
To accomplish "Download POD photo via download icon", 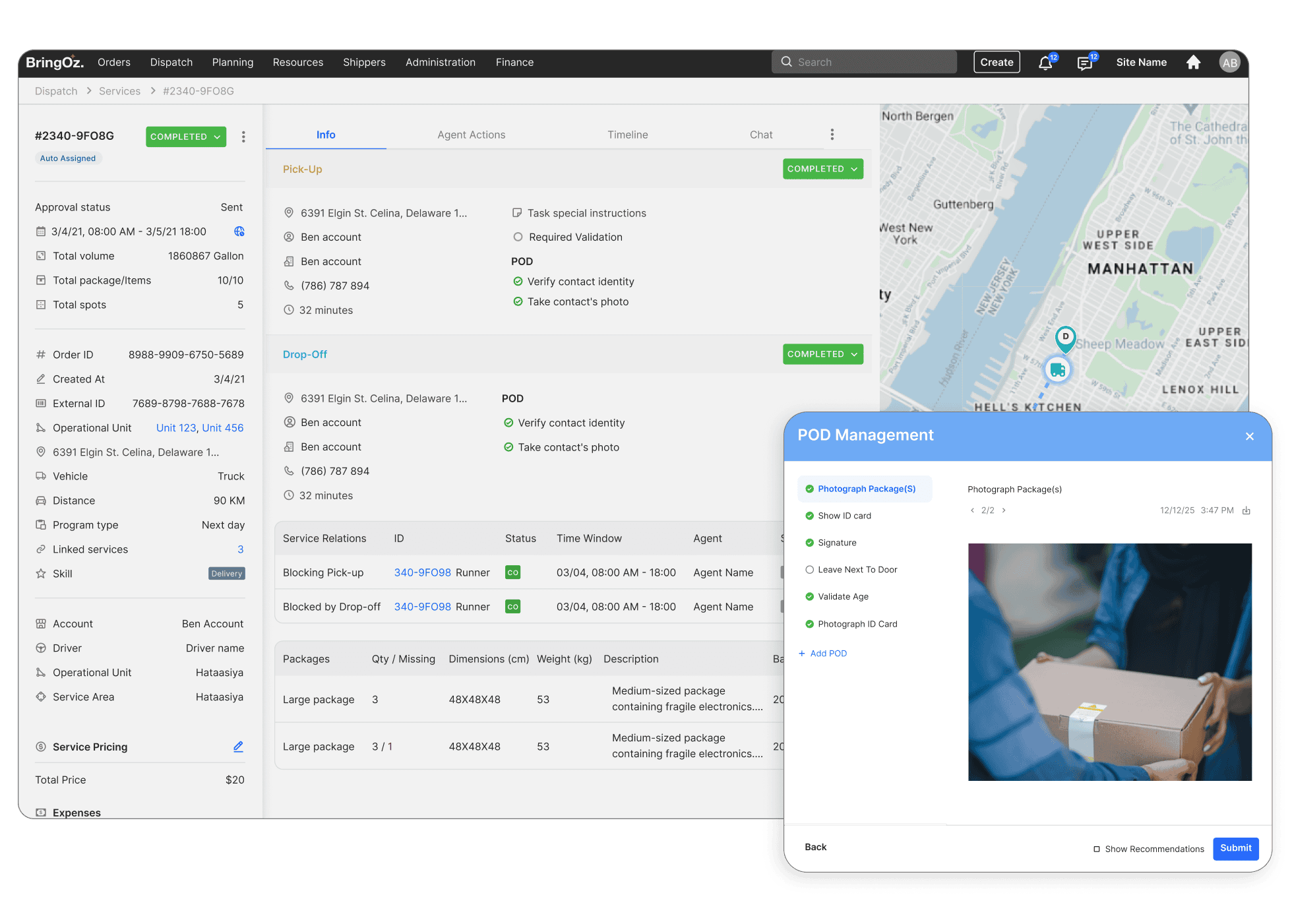I will [x=1246, y=510].
